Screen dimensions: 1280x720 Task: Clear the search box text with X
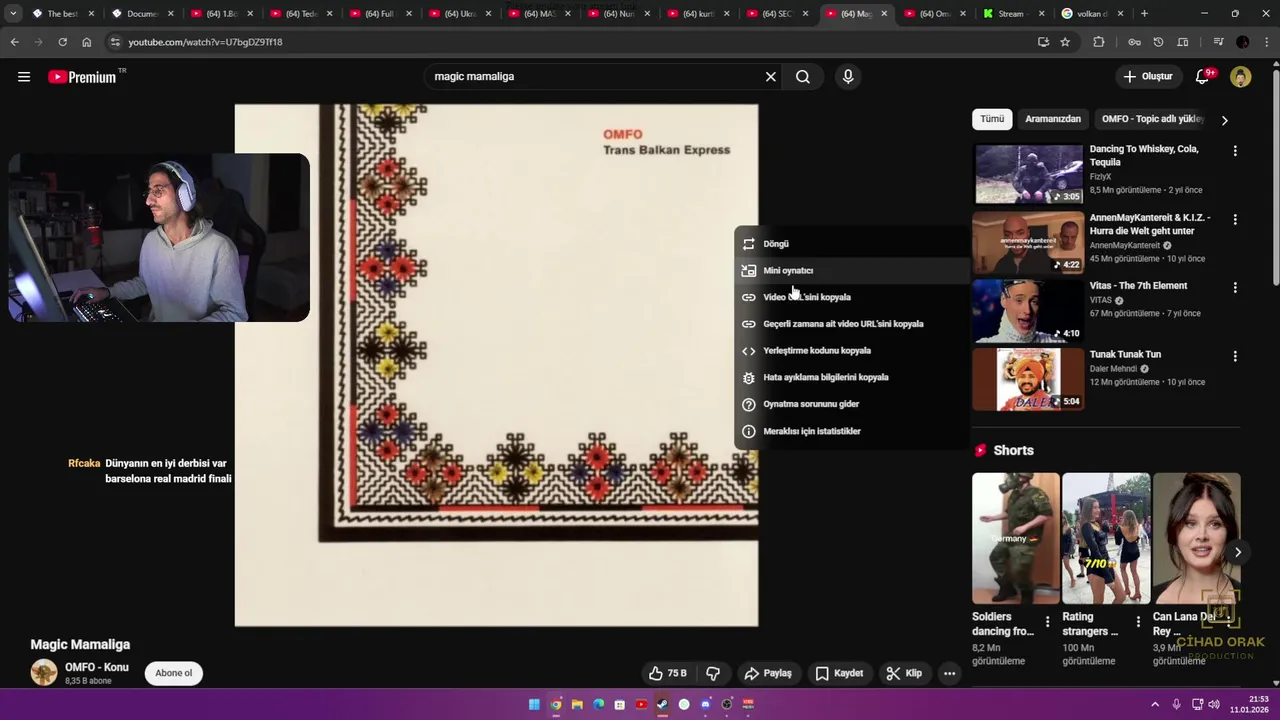point(770,77)
